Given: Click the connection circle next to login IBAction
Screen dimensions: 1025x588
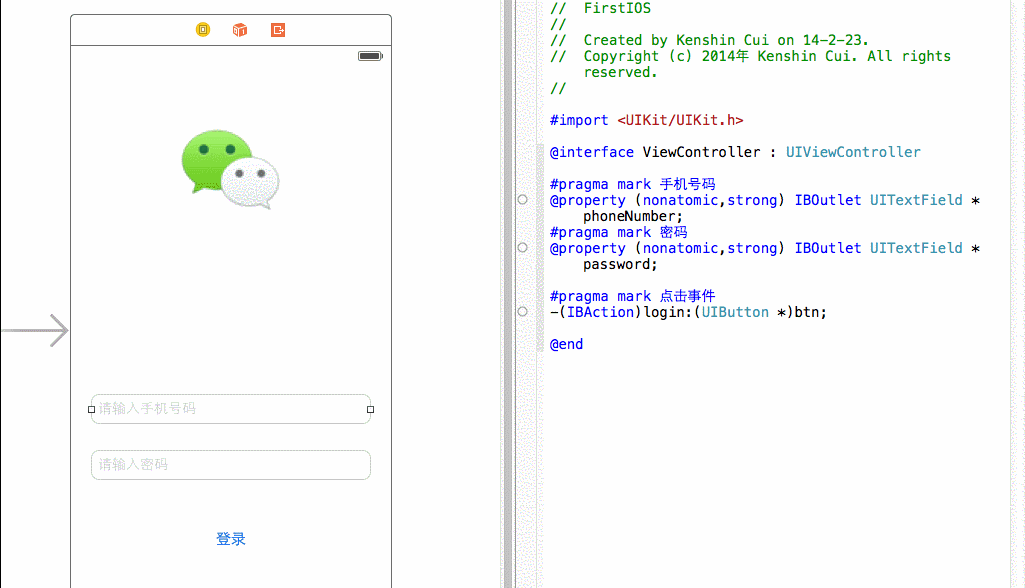Looking at the screenshot, I should click(522, 311).
